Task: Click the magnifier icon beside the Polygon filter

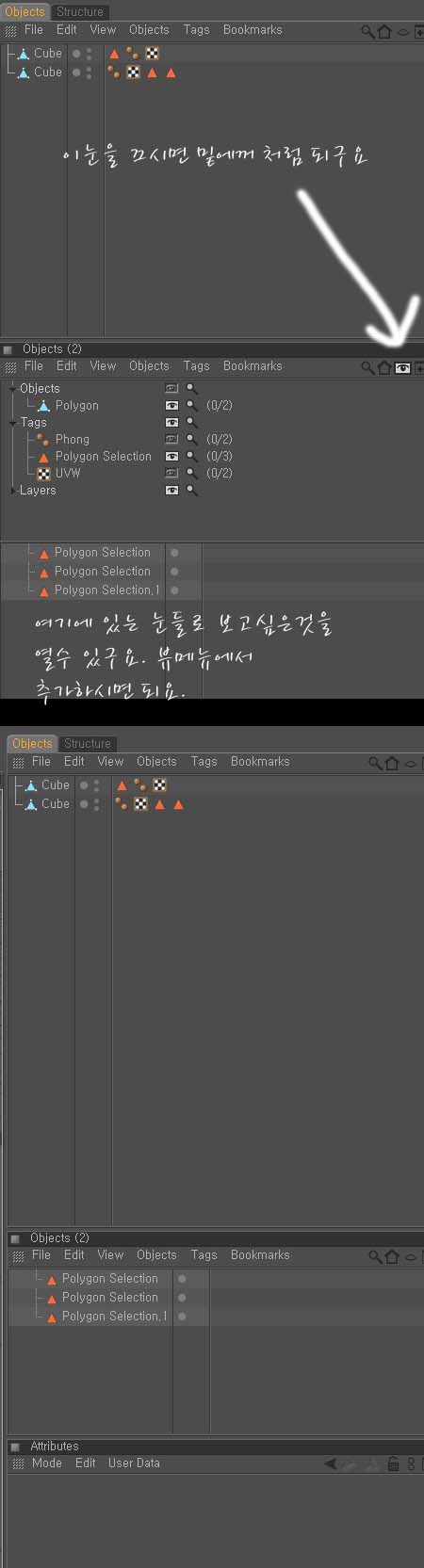Action: 191,405
